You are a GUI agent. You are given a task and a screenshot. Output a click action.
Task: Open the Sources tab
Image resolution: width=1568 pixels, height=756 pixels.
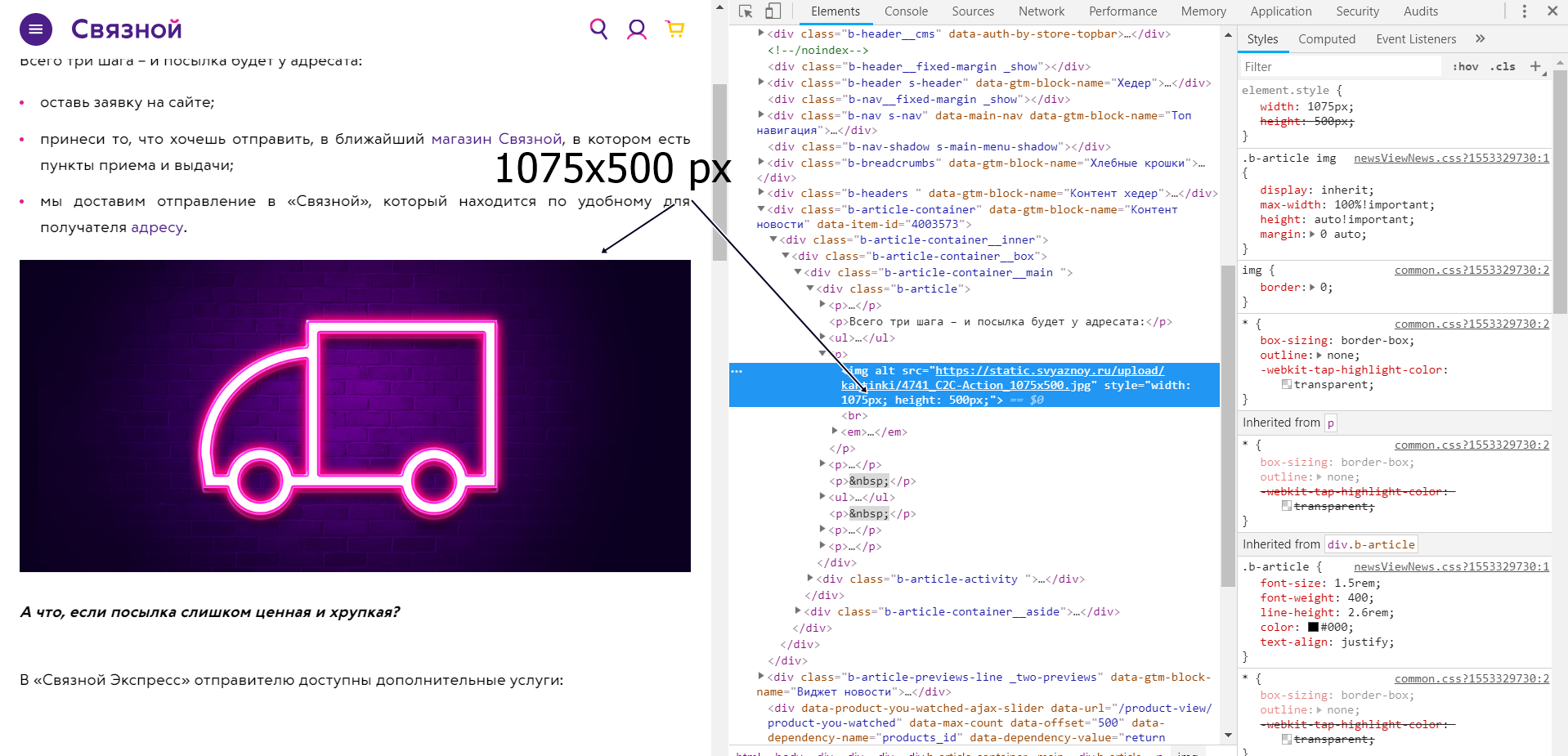(x=973, y=11)
